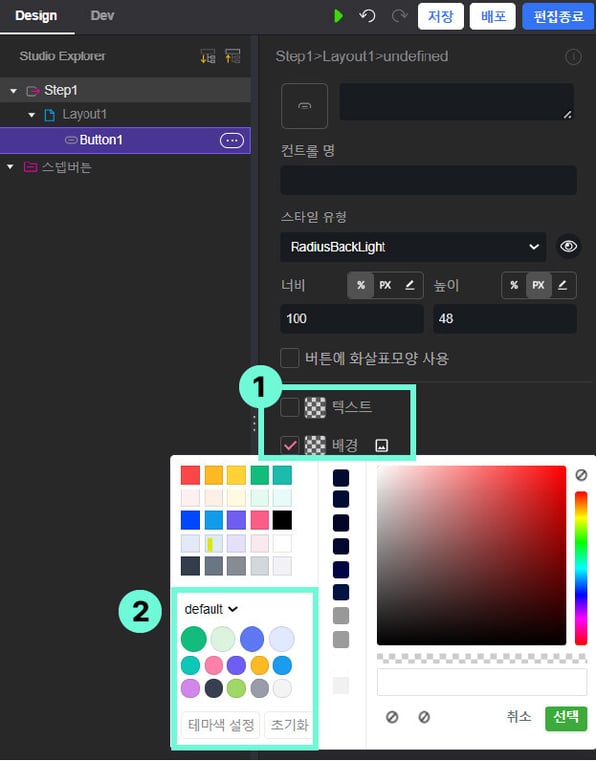Image resolution: width=596 pixels, height=761 pixels.
Task: Run preview with the green play icon
Action: [x=338, y=16]
